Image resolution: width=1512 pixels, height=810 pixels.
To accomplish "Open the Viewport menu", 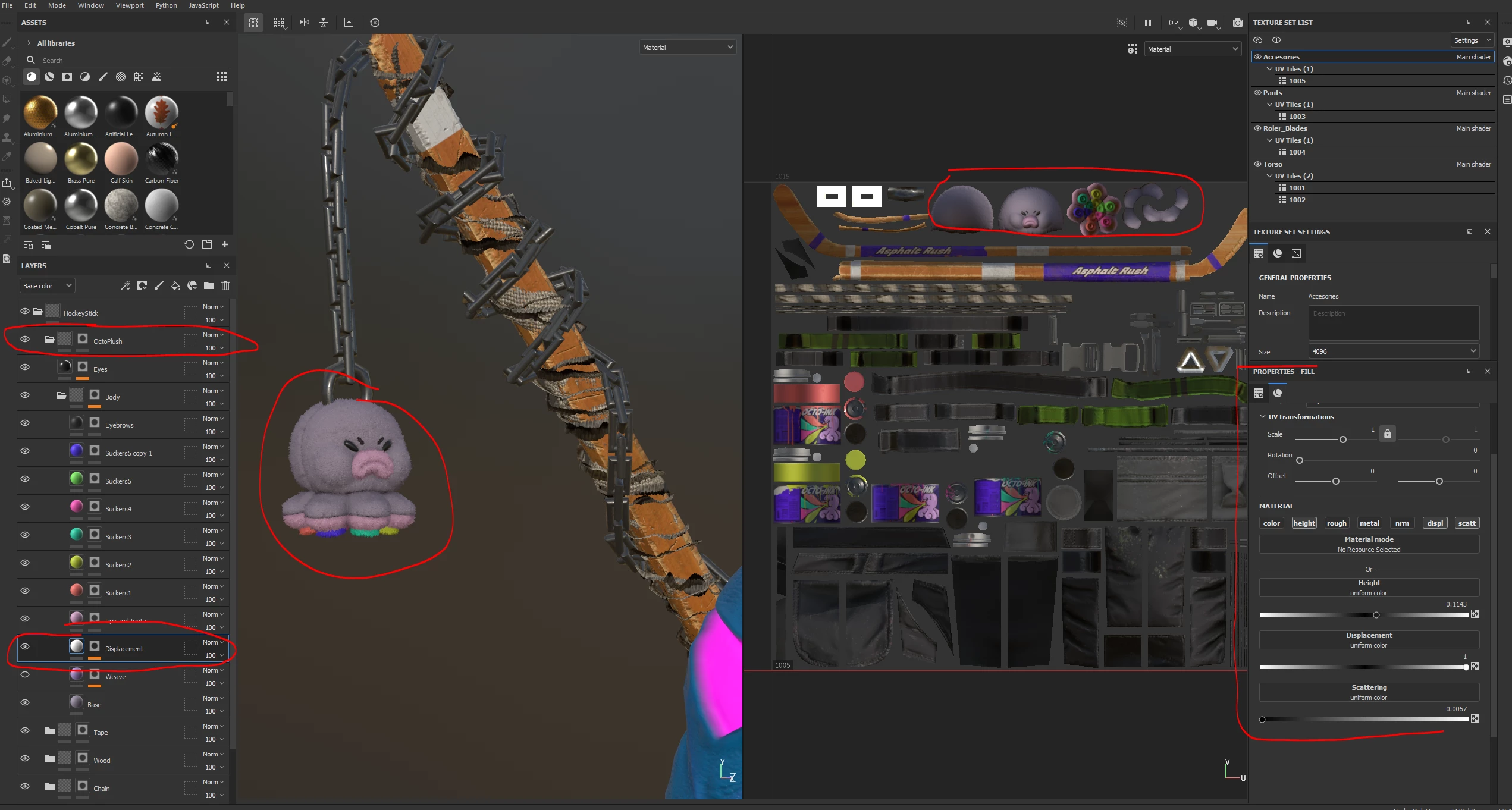I will 130,5.
